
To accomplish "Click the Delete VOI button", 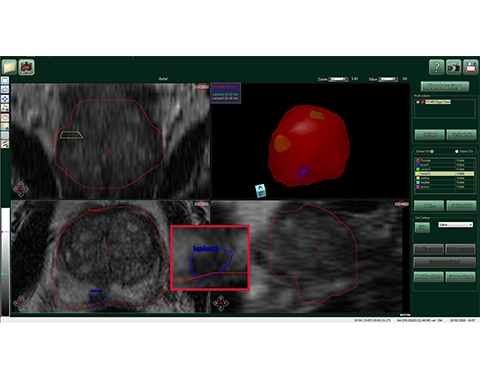I will pos(461,206).
